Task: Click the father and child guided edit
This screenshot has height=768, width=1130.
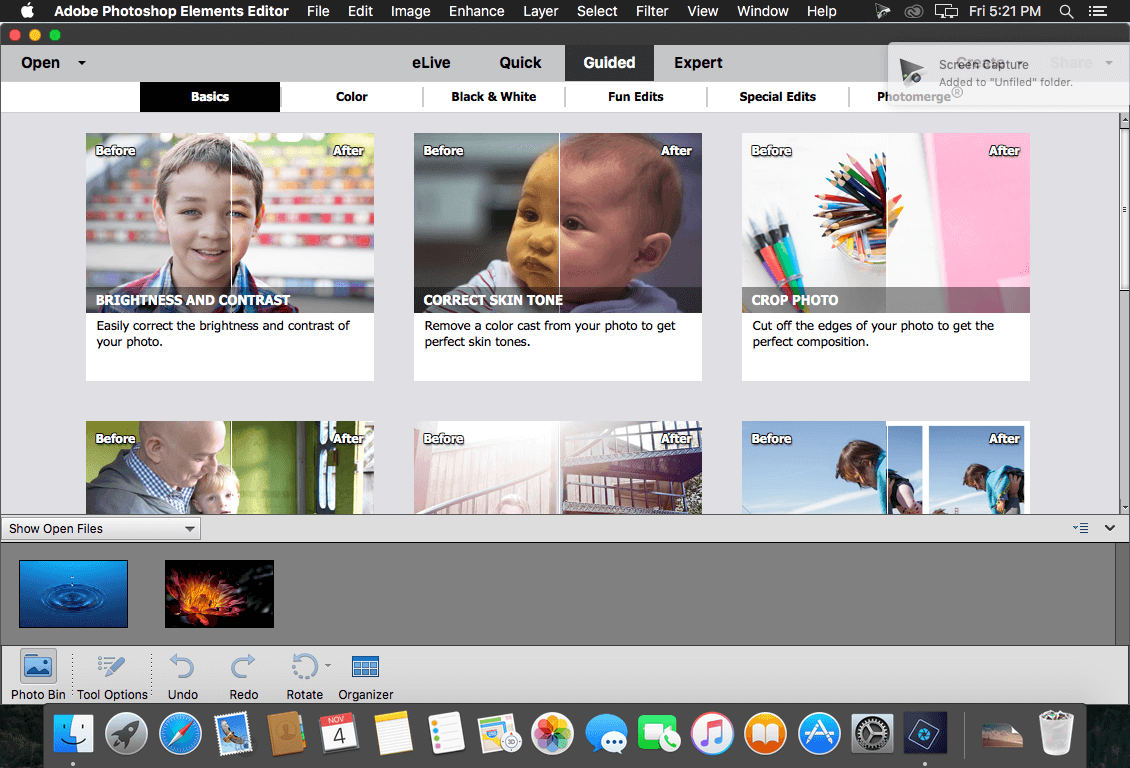Action: point(230,467)
